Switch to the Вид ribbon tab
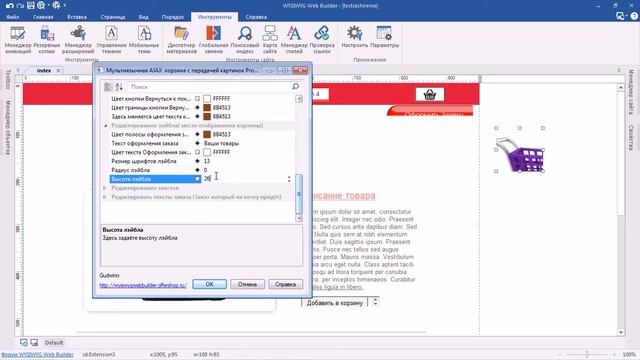This screenshot has width=640, height=360. click(143, 17)
